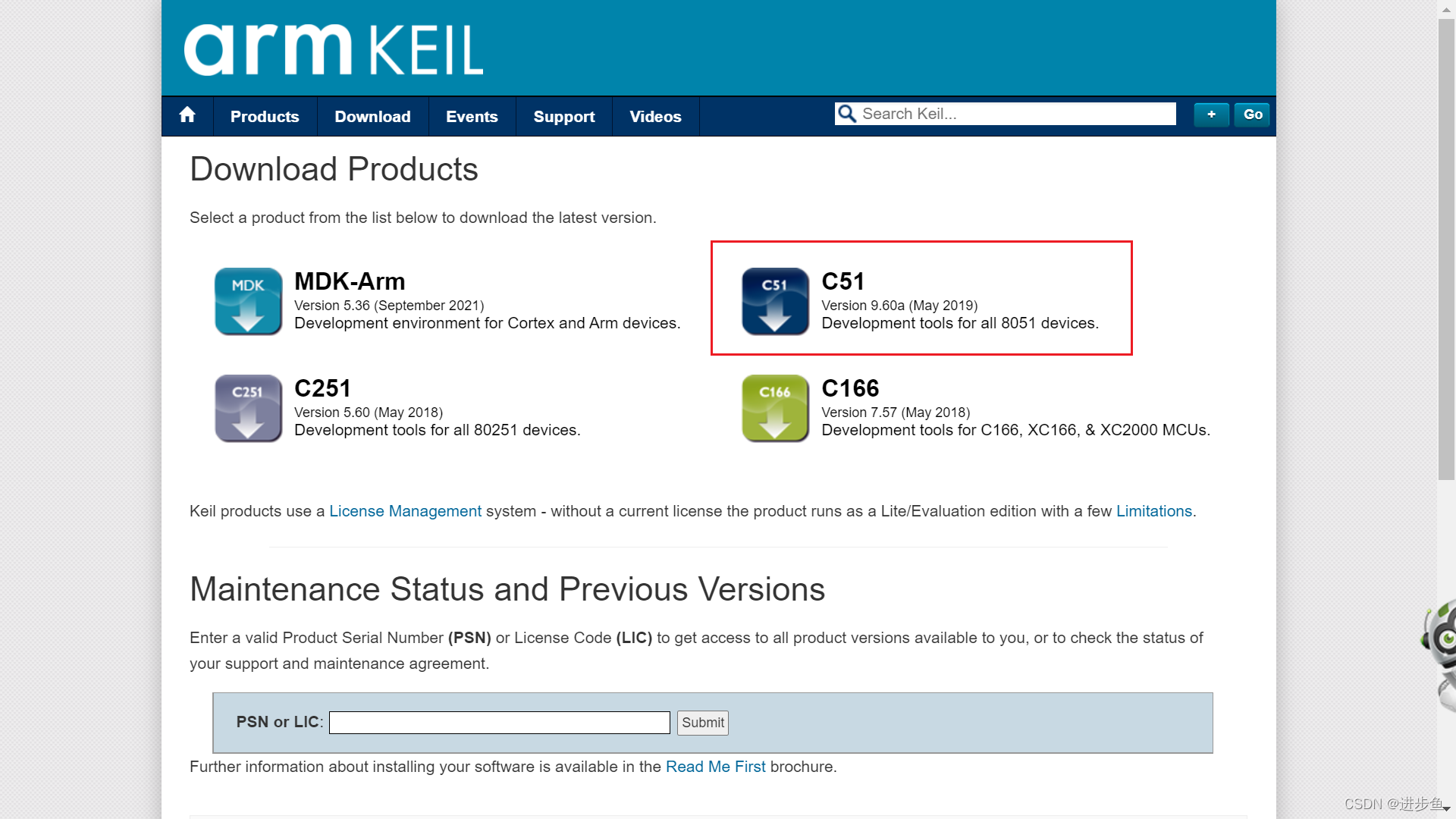
Task: Click the arm KEIL logo
Action: 334,48
